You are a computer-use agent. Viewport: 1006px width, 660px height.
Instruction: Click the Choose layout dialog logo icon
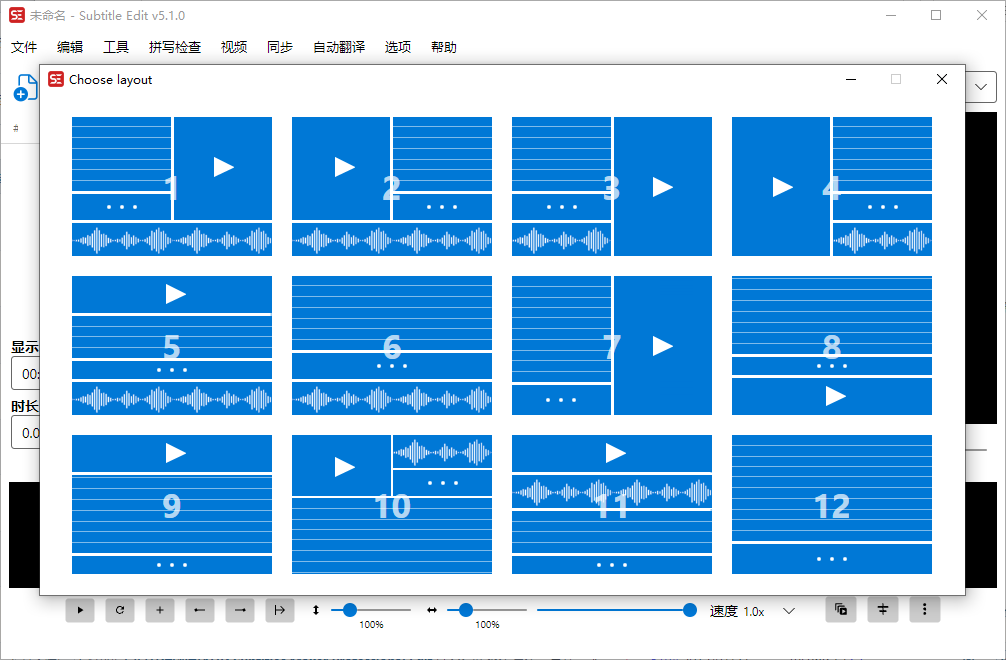pos(56,79)
